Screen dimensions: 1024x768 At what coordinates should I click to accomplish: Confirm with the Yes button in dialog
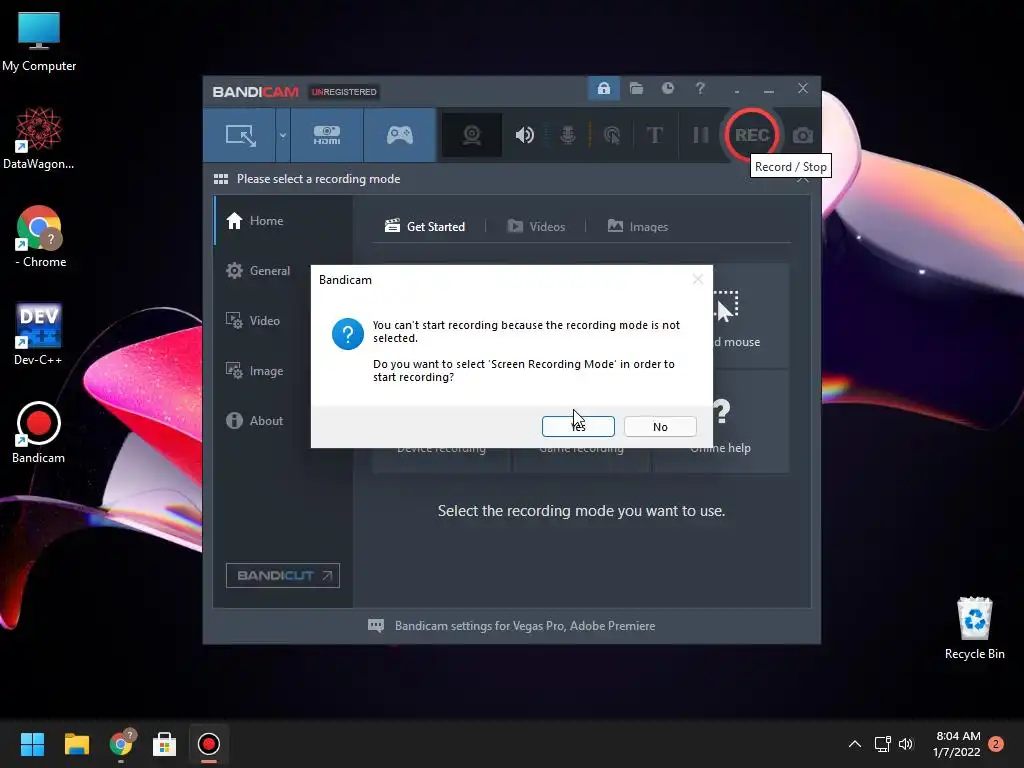(578, 426)
